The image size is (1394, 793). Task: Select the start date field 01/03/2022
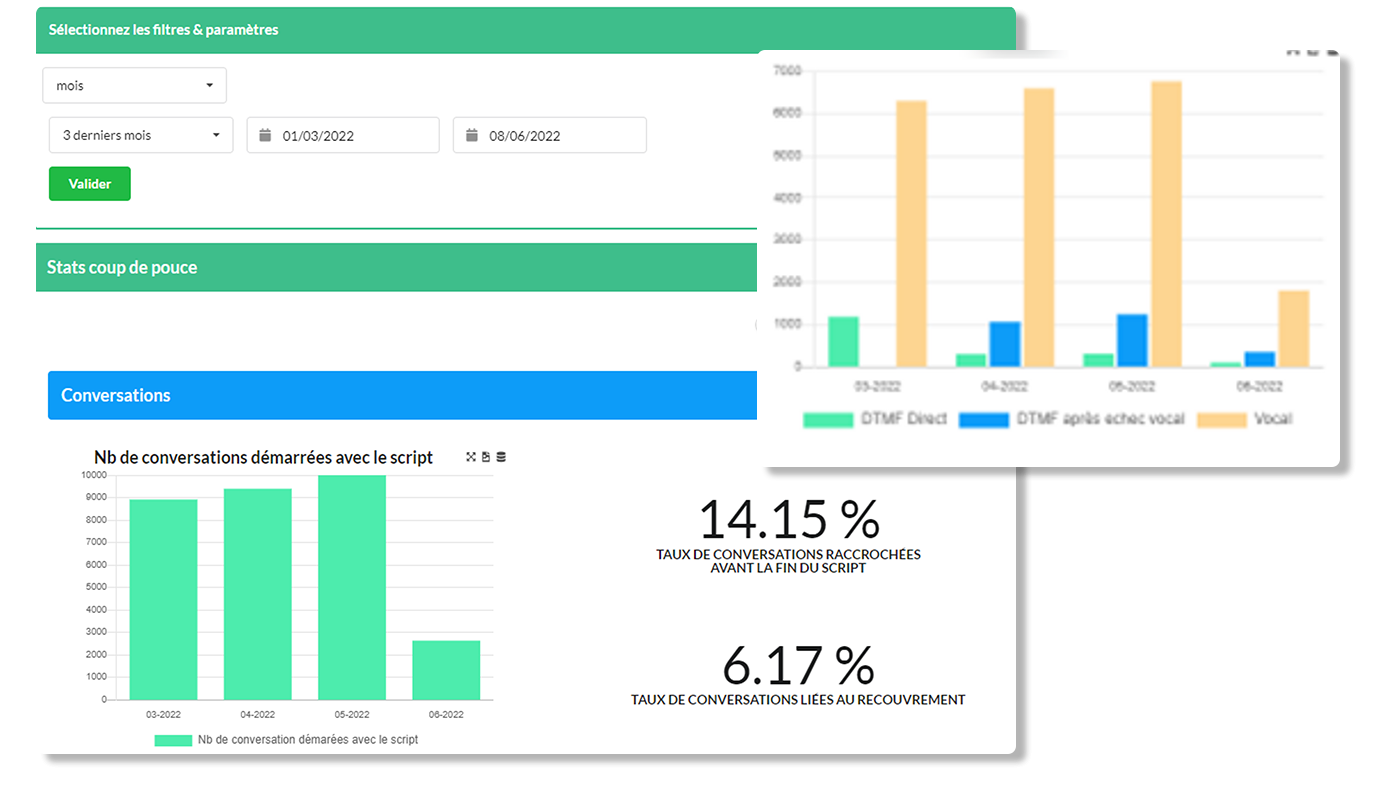pyautogui.click(x=343, y=135)
